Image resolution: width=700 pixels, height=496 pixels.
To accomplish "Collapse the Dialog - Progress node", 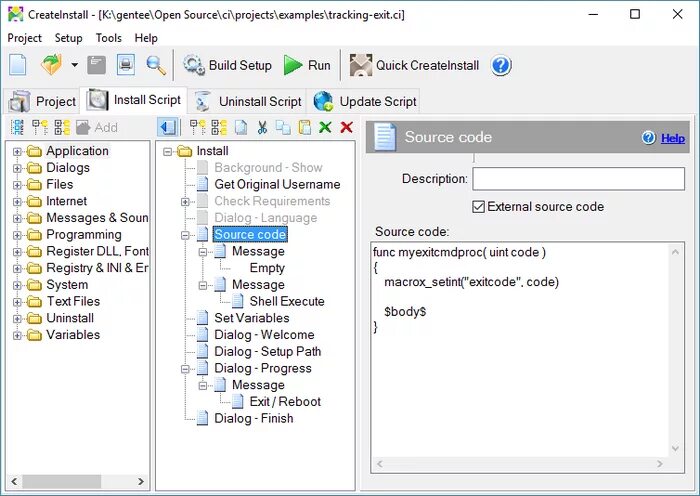I will click(185, 369).
